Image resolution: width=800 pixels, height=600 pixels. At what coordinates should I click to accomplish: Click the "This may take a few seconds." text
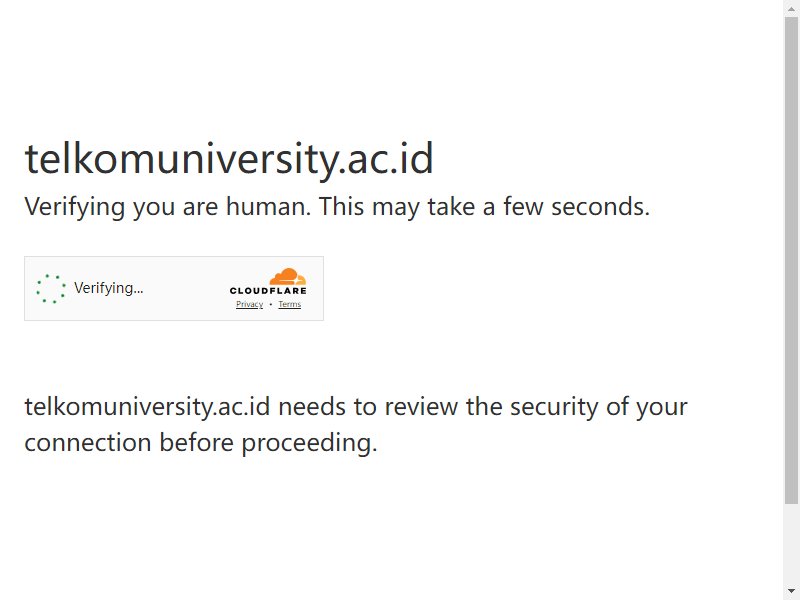coord(485,207)
